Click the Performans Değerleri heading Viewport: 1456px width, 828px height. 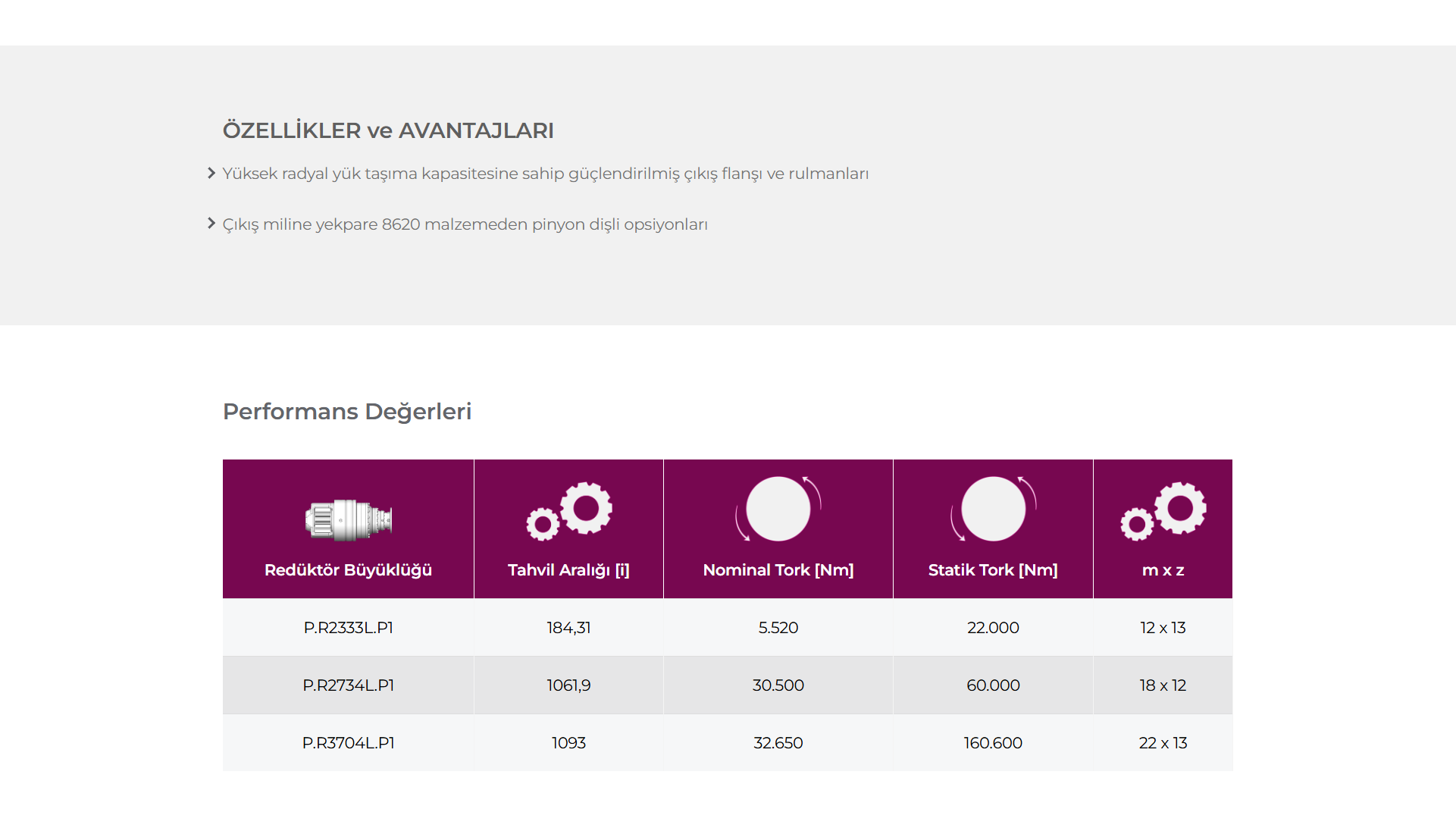(347, 412)
